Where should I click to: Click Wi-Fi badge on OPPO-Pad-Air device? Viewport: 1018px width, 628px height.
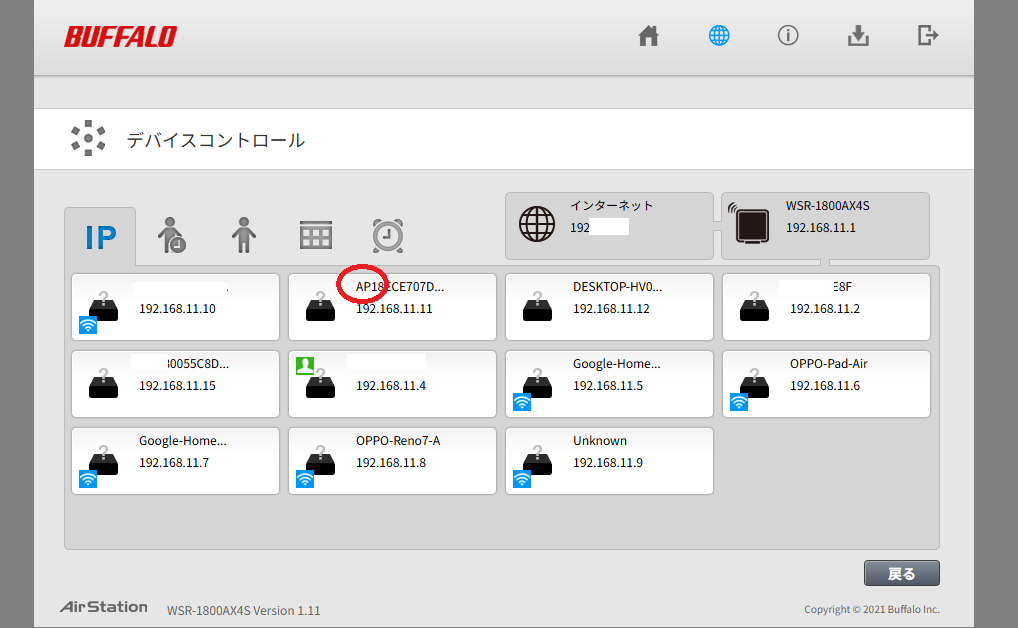(739, 402)
